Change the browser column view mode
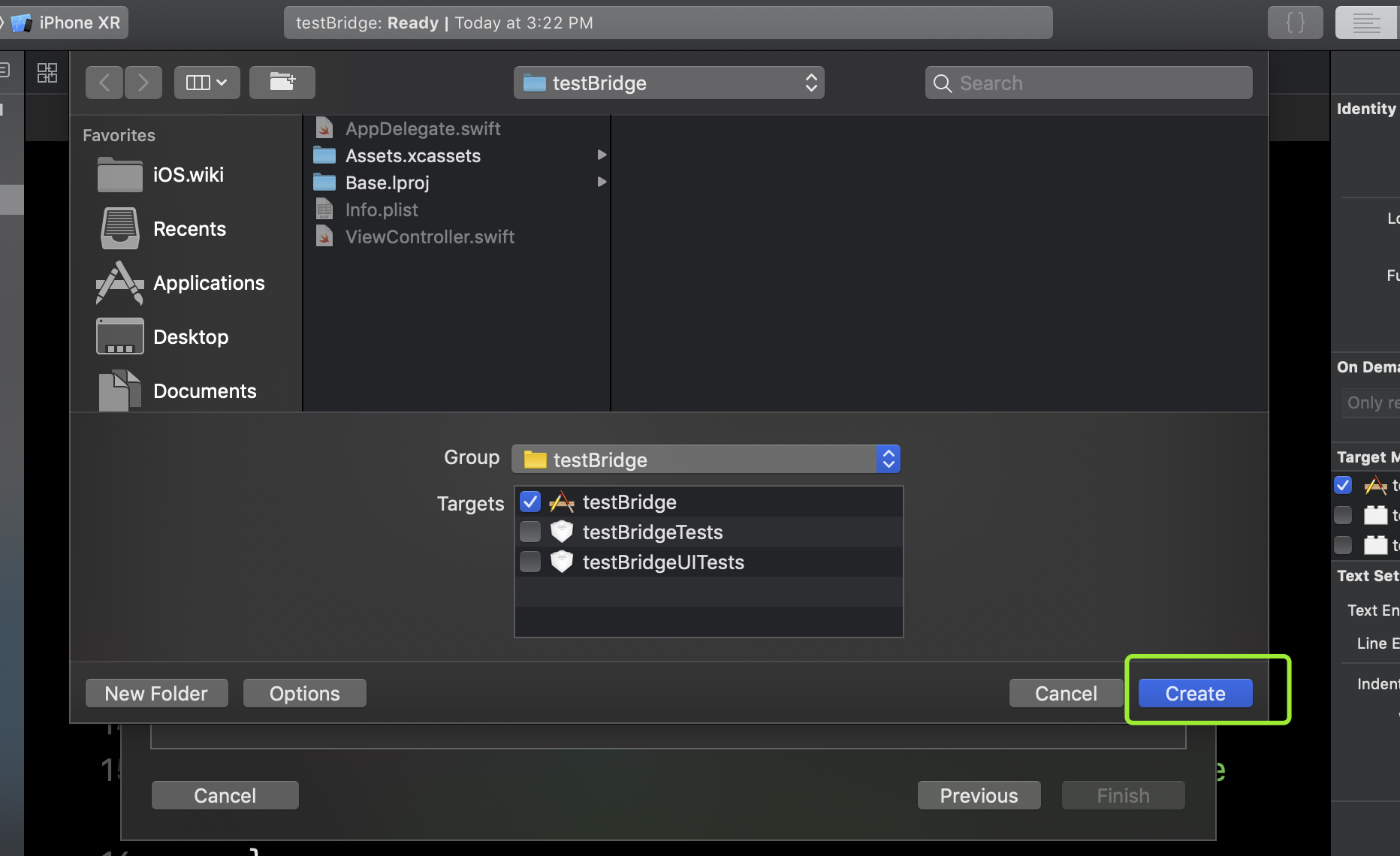 207,83
